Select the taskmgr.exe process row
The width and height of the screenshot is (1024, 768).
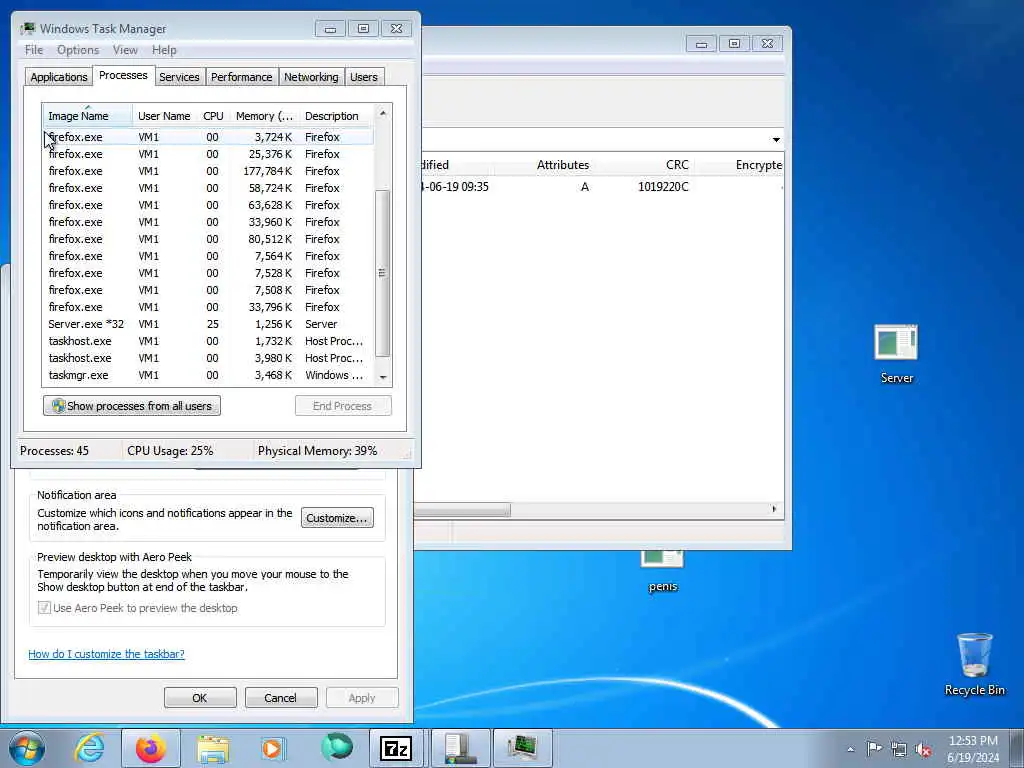click(209, 375)
